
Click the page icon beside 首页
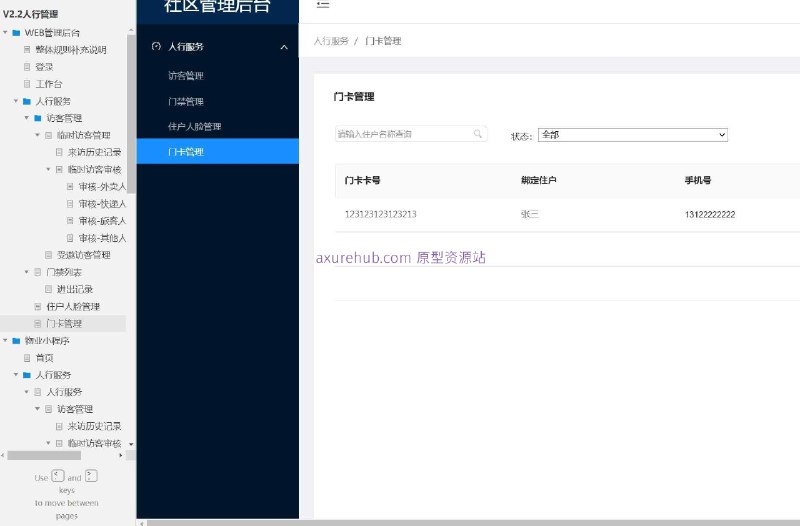(x=28, y=358)
